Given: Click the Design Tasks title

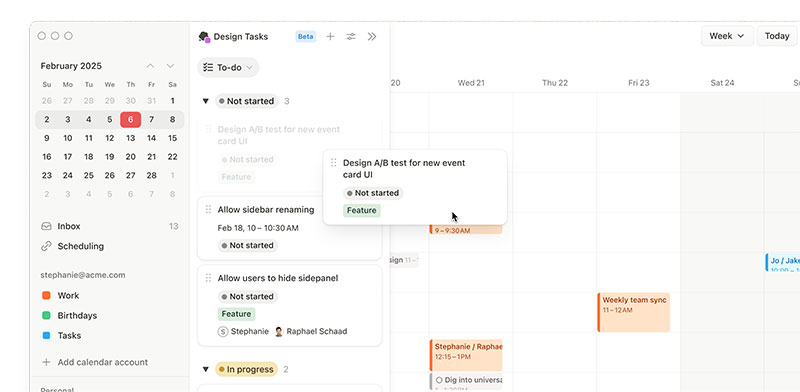Looking at the screenshot, I should pos(241,37).
